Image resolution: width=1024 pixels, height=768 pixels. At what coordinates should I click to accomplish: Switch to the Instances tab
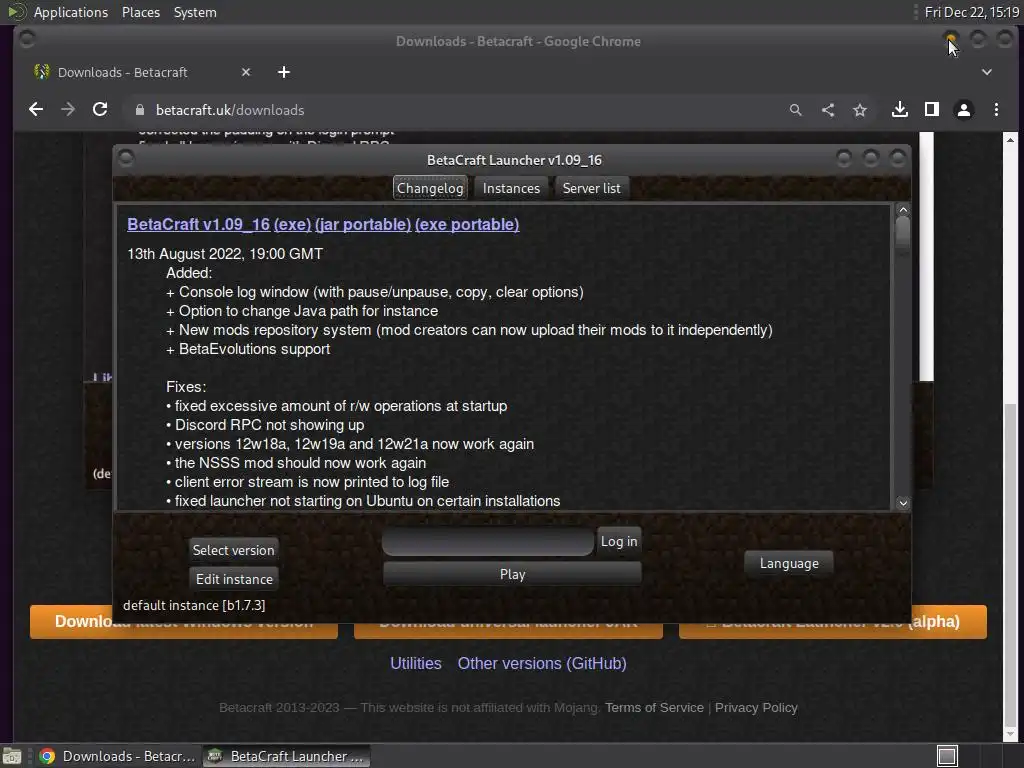click(511, 188)
